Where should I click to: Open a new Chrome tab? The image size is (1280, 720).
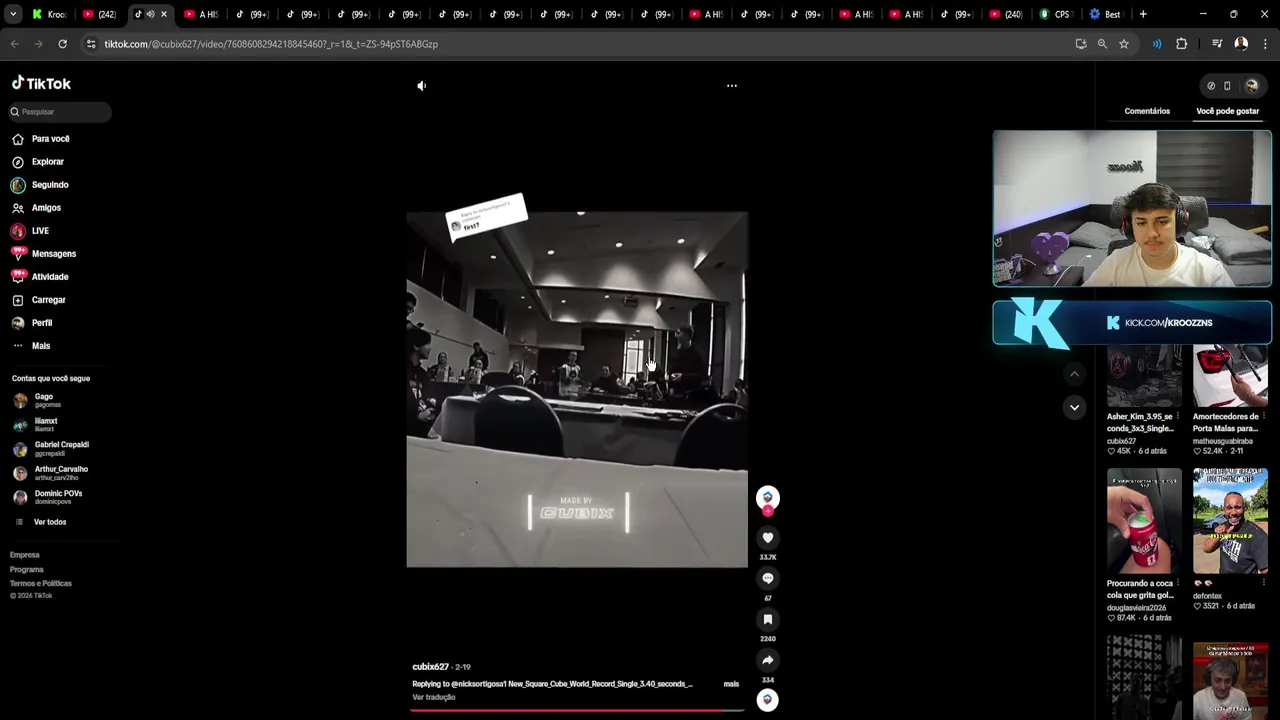coord(1143,14)
